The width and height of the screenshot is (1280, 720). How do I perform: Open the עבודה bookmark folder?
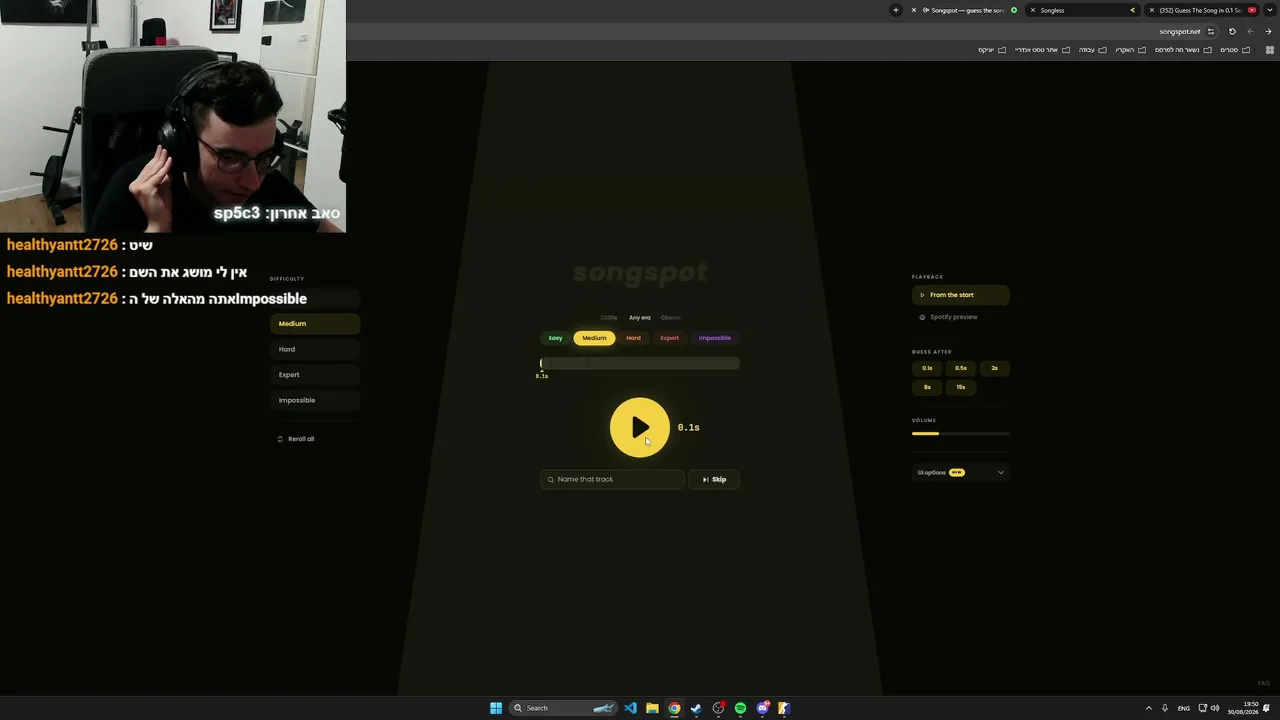[1092, 50]
